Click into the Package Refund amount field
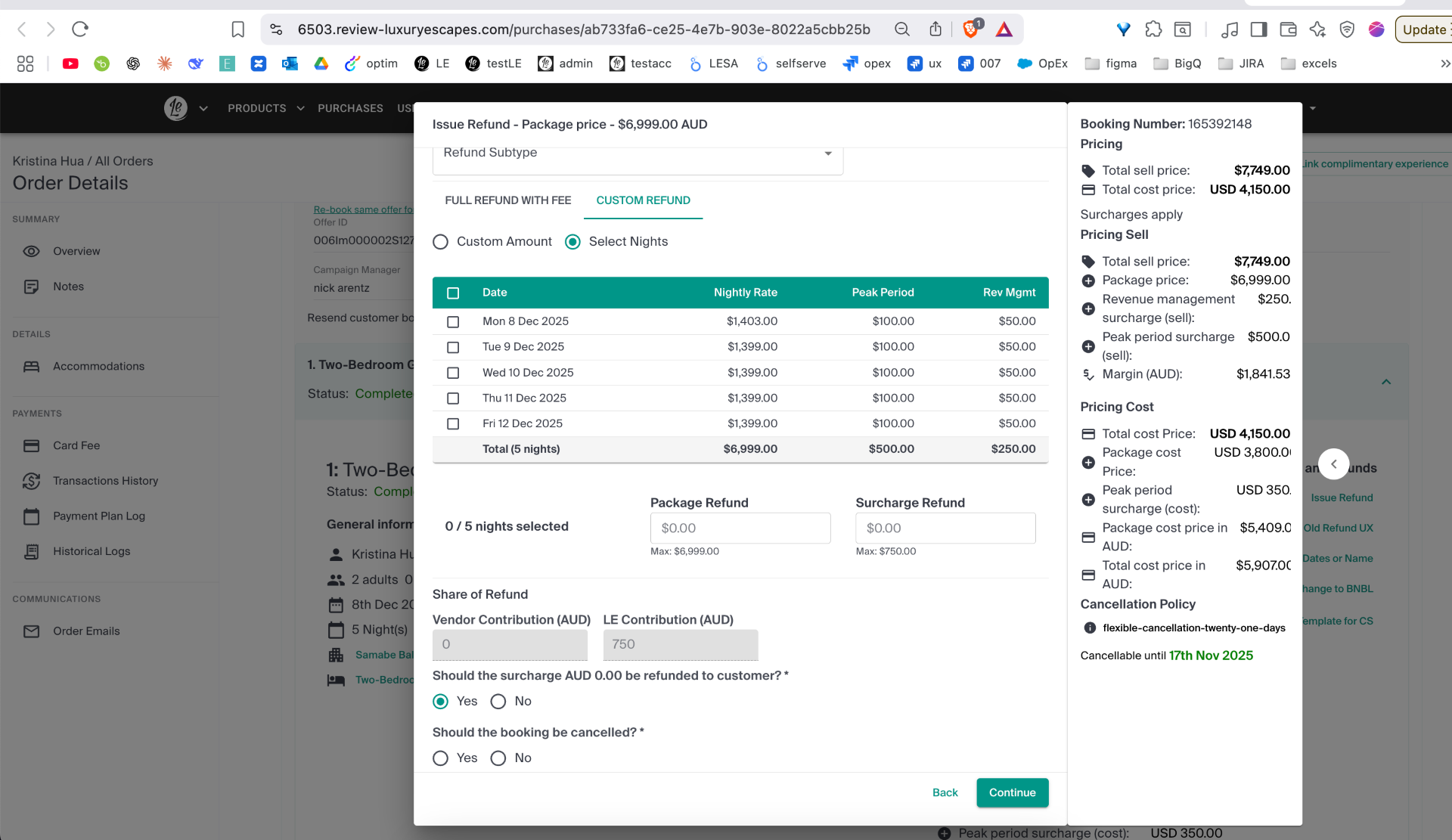The width and height of the screenshot is (1452, 840). (740, 528)
